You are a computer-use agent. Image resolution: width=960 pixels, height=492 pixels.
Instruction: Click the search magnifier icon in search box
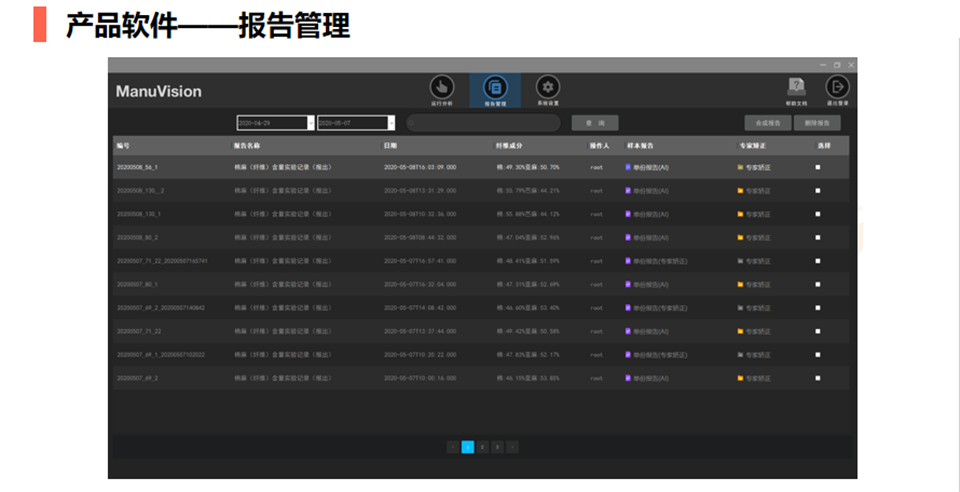coord(413,123)
